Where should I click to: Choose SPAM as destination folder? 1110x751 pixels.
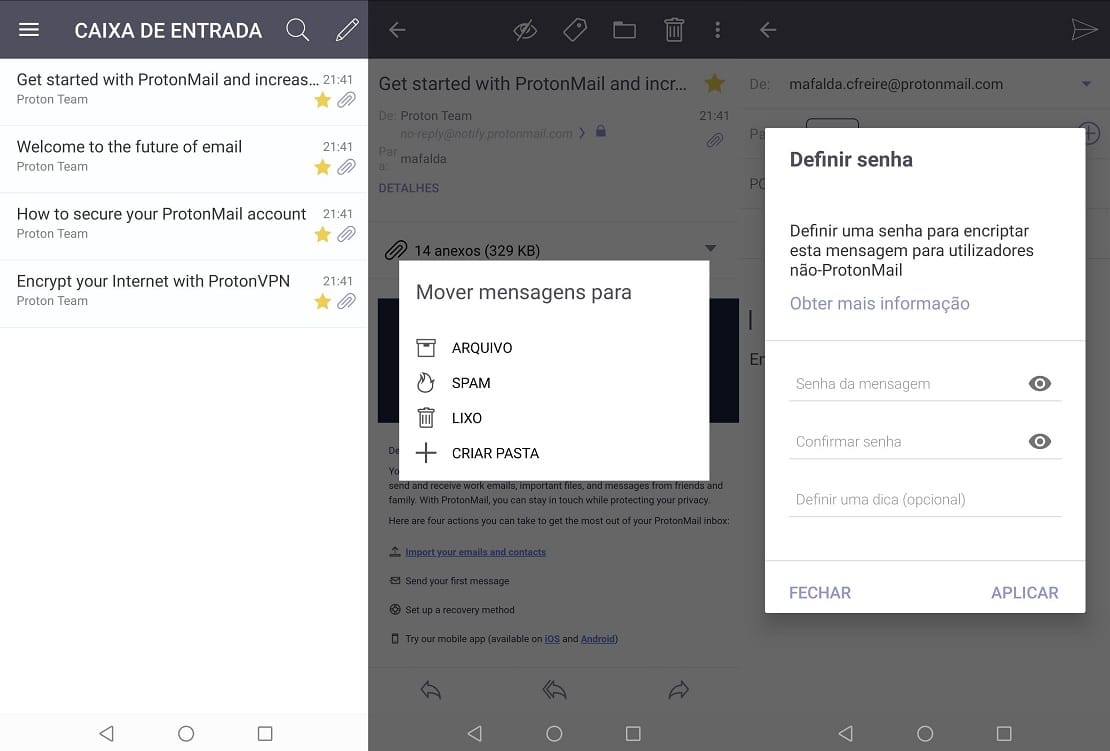(x=471, y=383)
